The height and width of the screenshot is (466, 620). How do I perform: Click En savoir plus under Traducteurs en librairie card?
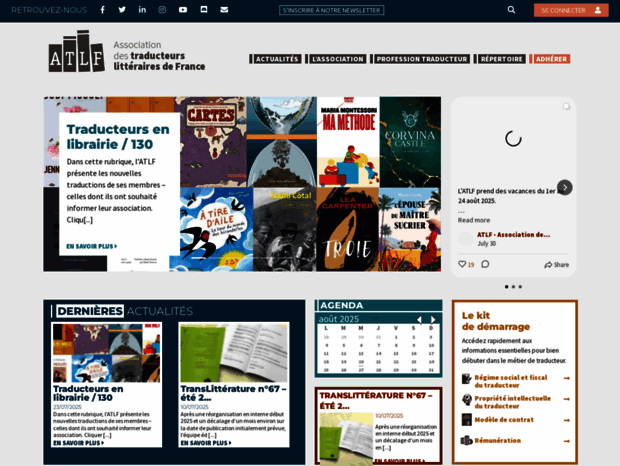click(79, 443)
